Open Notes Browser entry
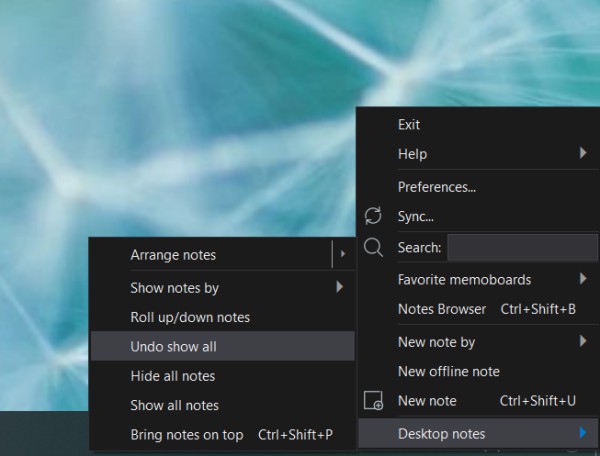Image resolution: width=600 pixels, height=456 pixels. (x=478, y=309)
